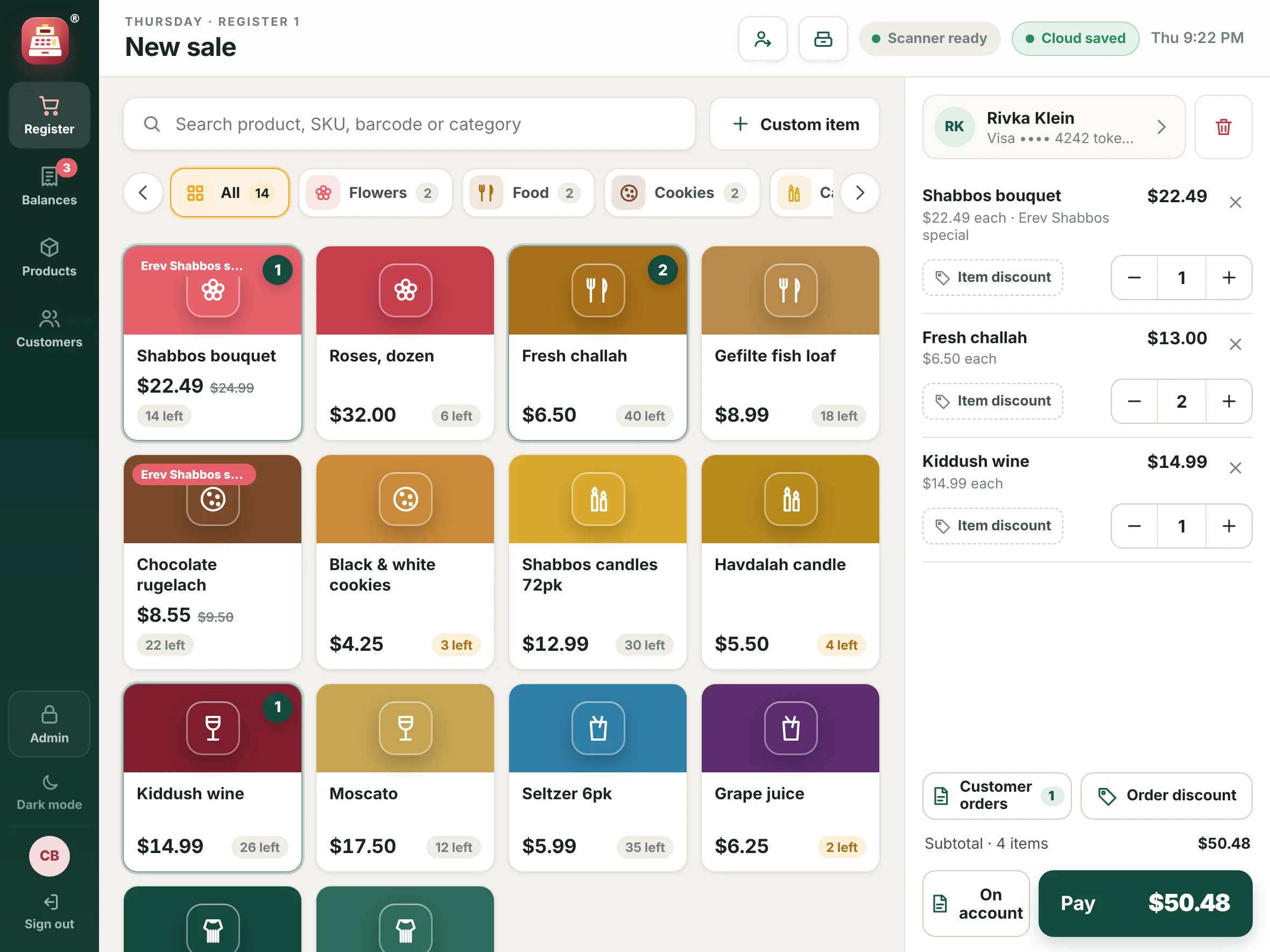Open Customers in the sidebar
This screenshot has height=952, width=1270.
[50, 328]
